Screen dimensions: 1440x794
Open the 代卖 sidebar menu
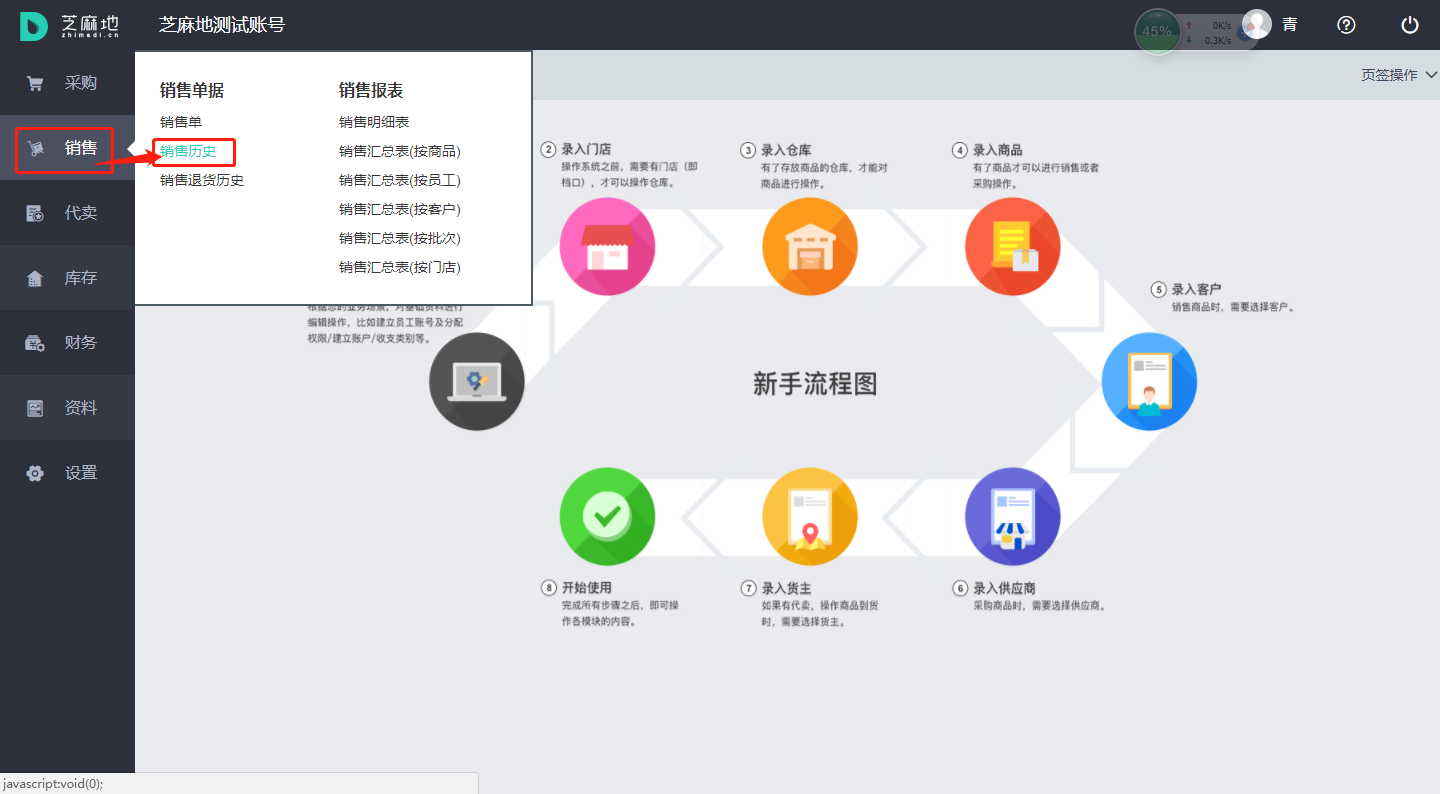(x=67, y=213)
